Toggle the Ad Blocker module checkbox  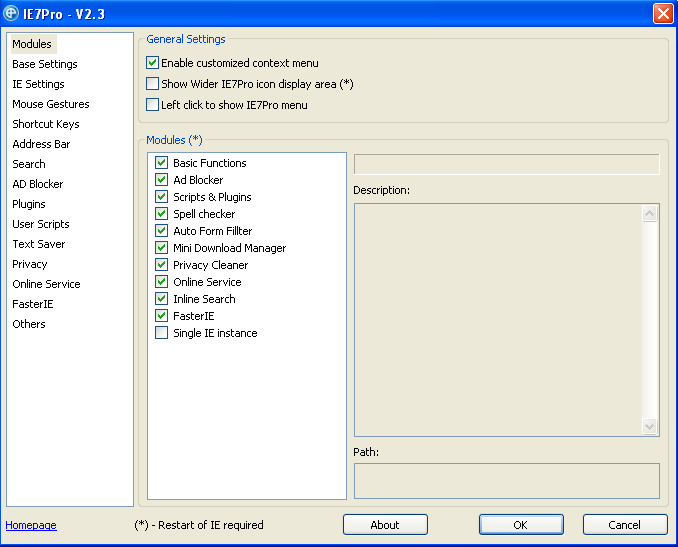click(x=161, y=180)
